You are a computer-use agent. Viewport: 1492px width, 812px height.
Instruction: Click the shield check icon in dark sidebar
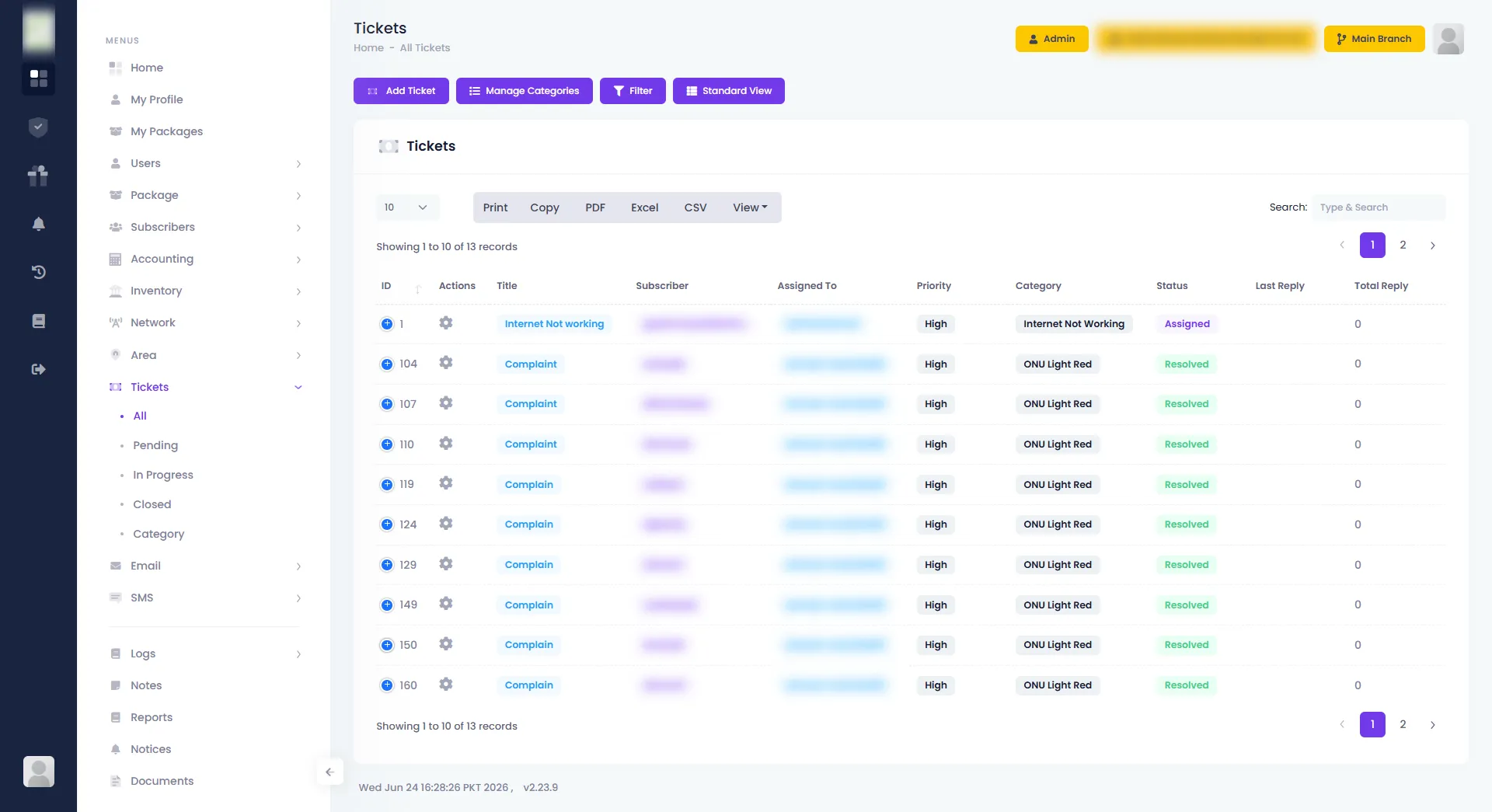(38, 127)
